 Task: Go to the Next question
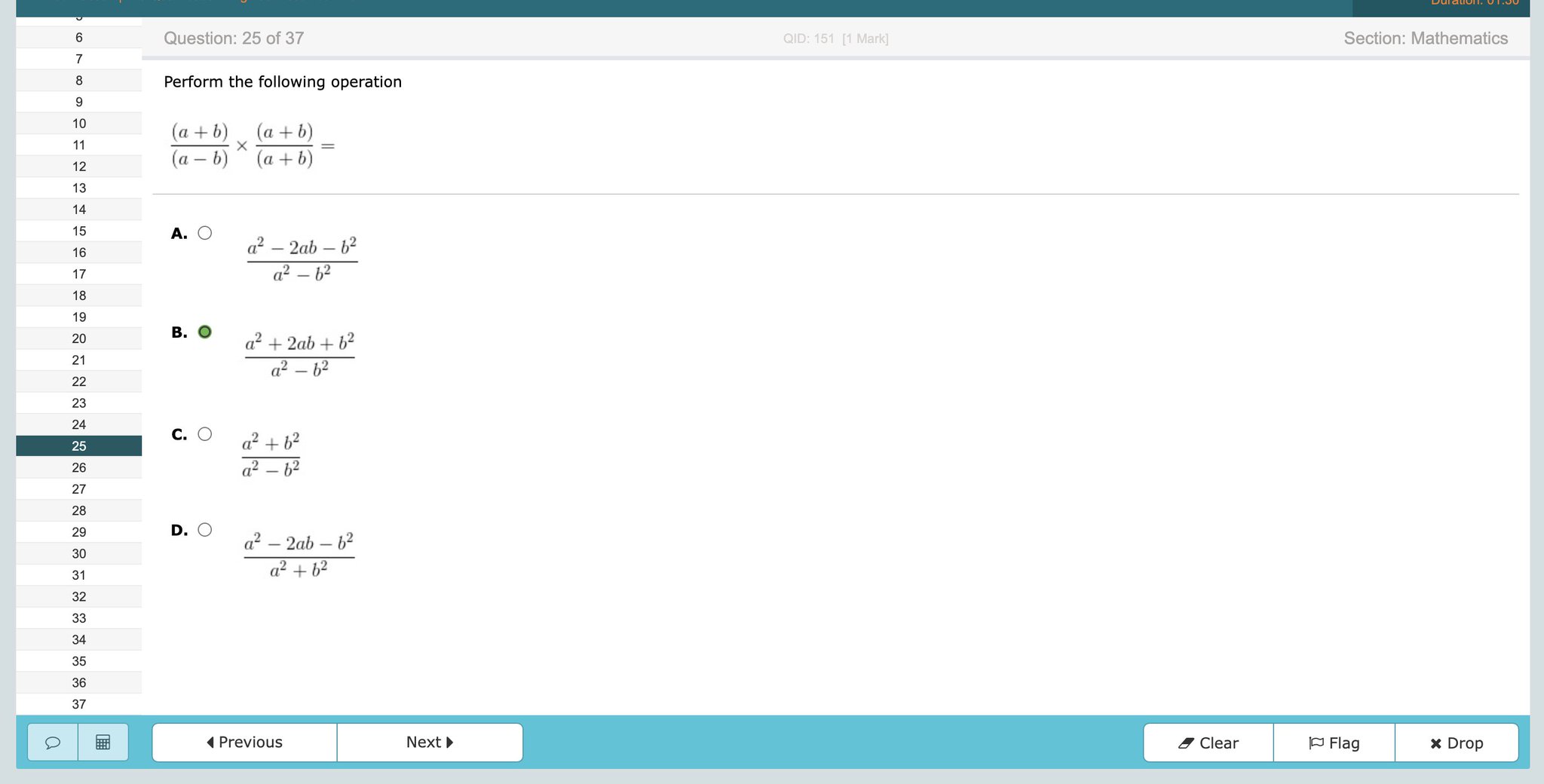(x=430, y=743)
